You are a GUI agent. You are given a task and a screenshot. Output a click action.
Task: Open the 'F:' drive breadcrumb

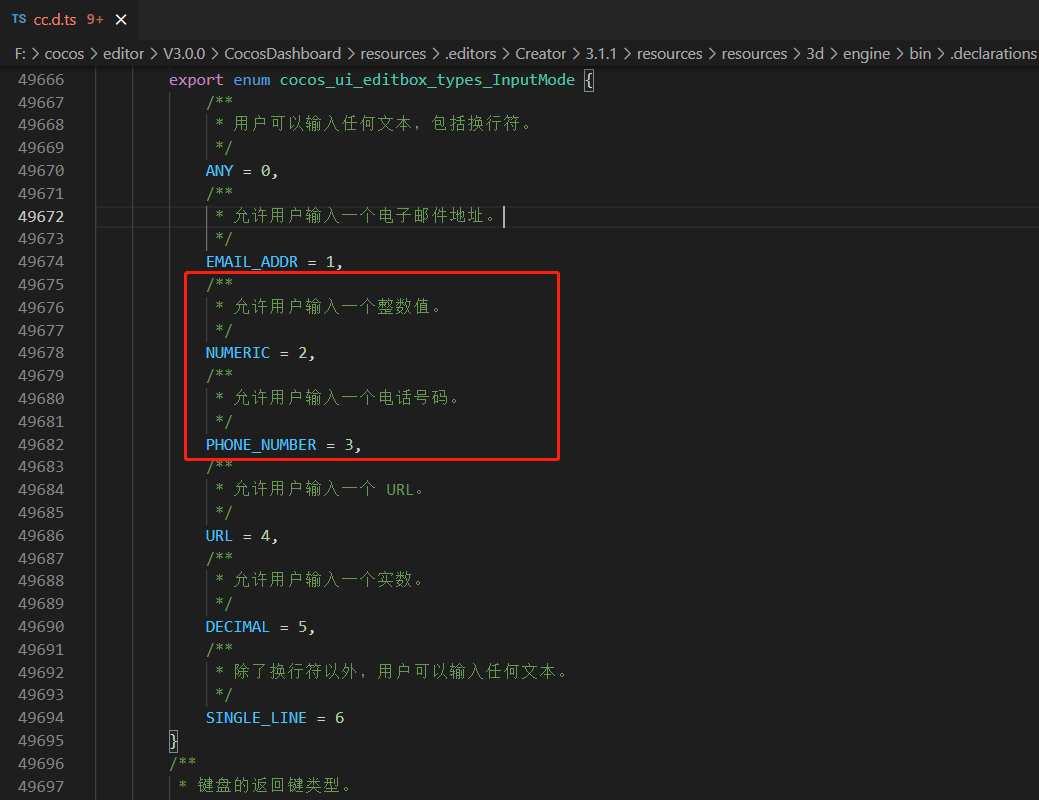21,54
